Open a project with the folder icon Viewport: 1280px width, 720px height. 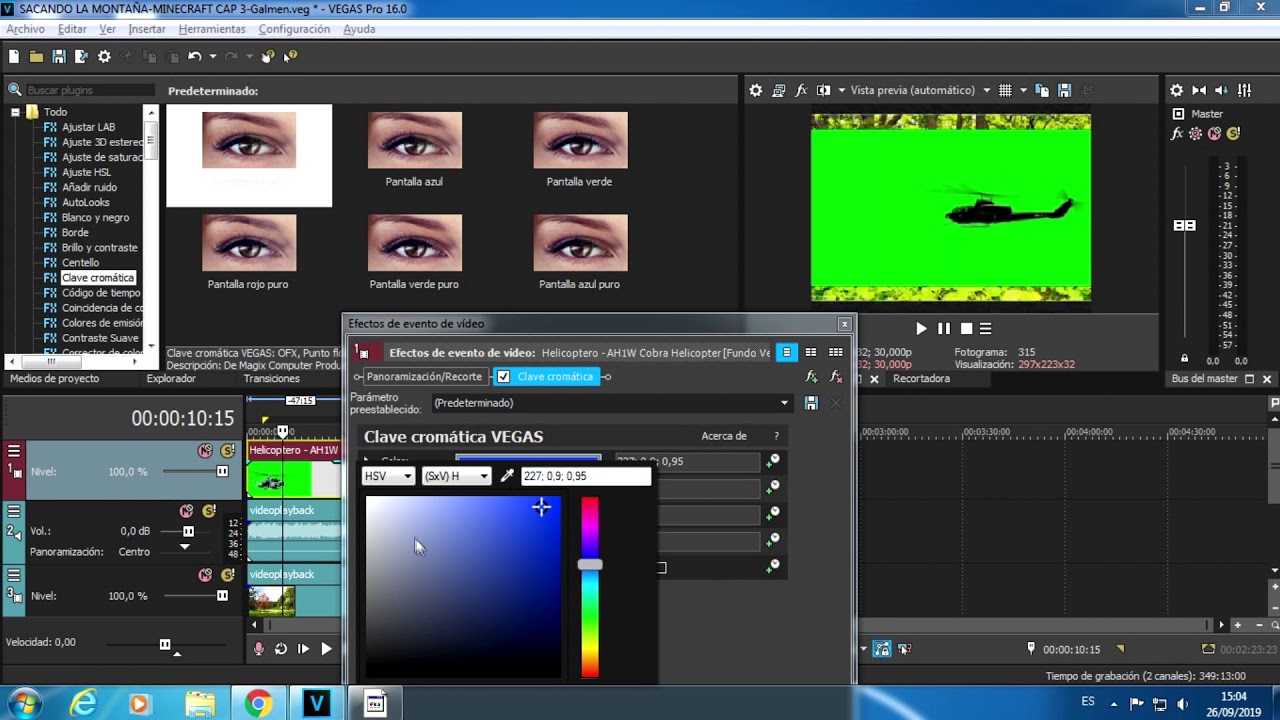[36, 57]
